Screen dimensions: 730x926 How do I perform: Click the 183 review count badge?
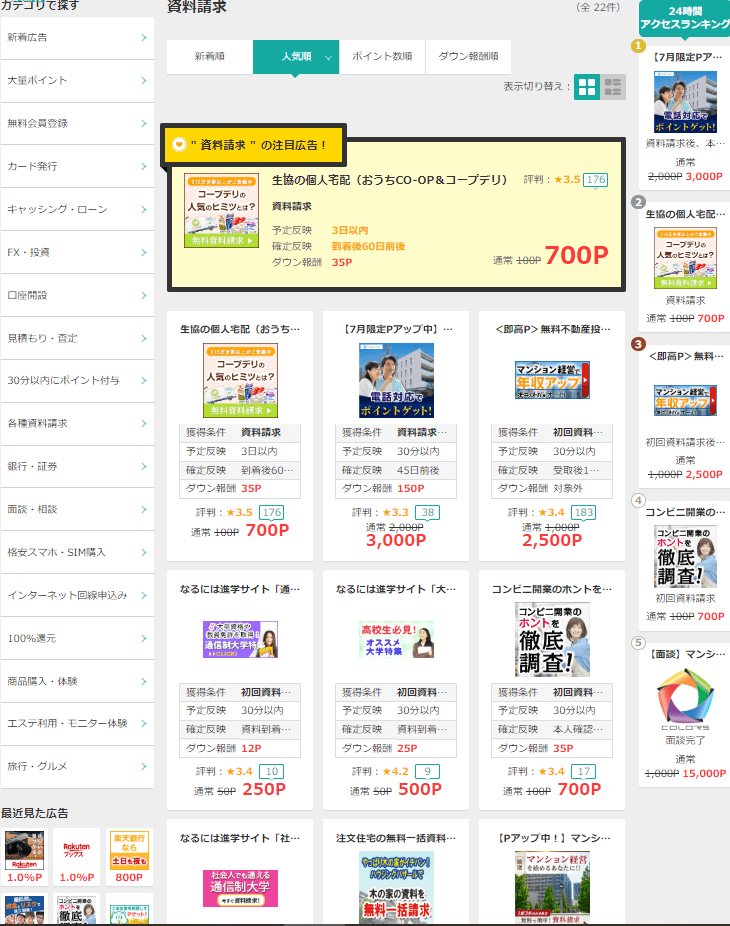(x=584, y=513)
